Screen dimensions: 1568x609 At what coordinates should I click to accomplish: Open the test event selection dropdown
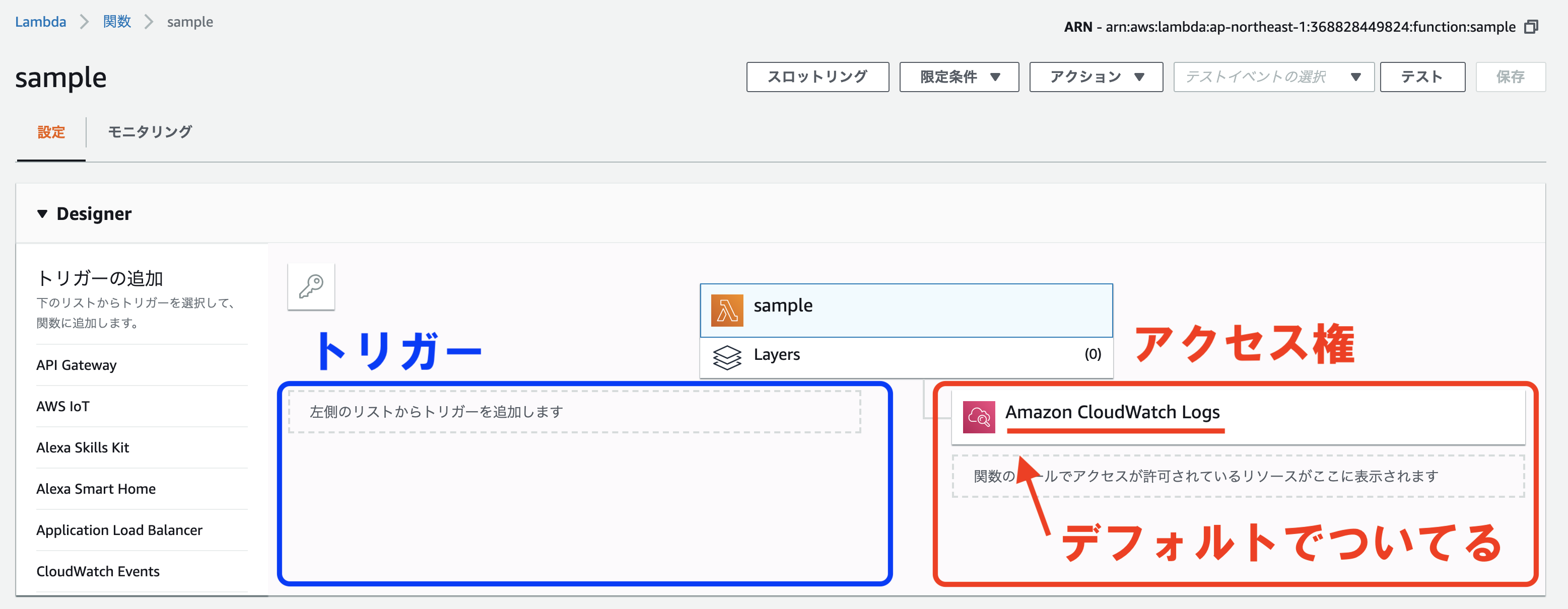tap(1273, 77)
